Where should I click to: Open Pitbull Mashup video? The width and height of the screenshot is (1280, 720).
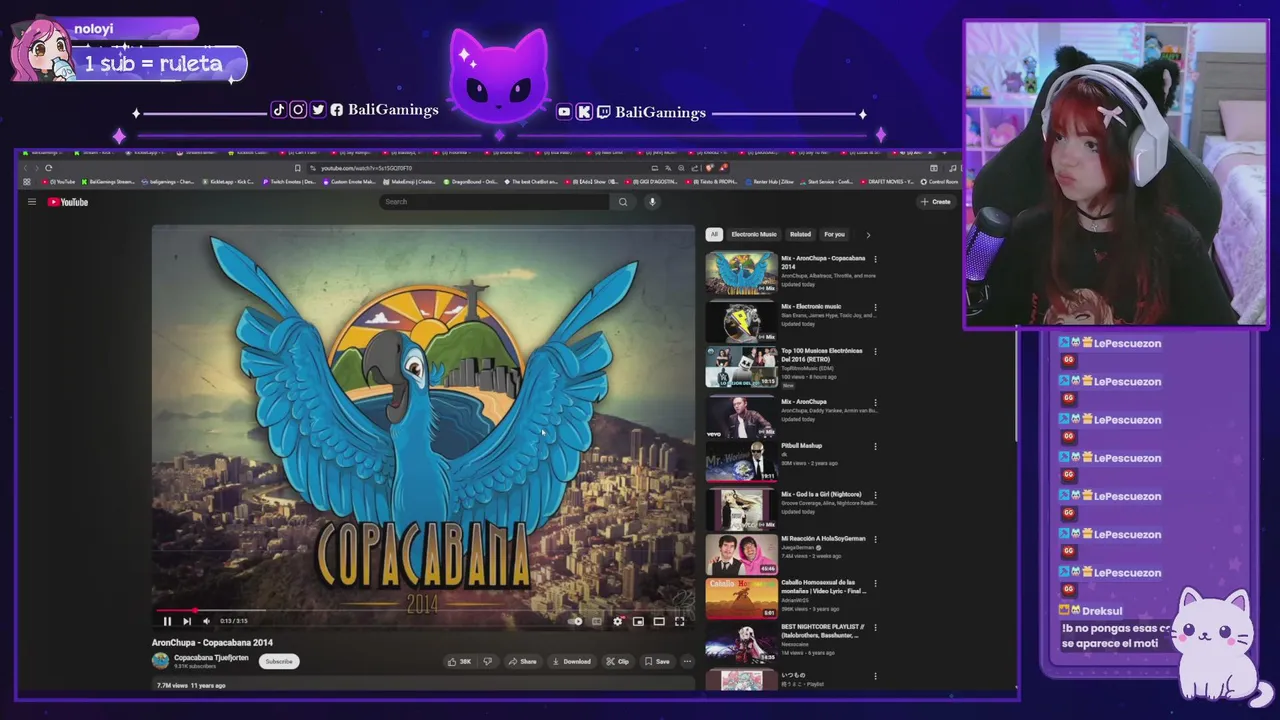pos(741,462)
